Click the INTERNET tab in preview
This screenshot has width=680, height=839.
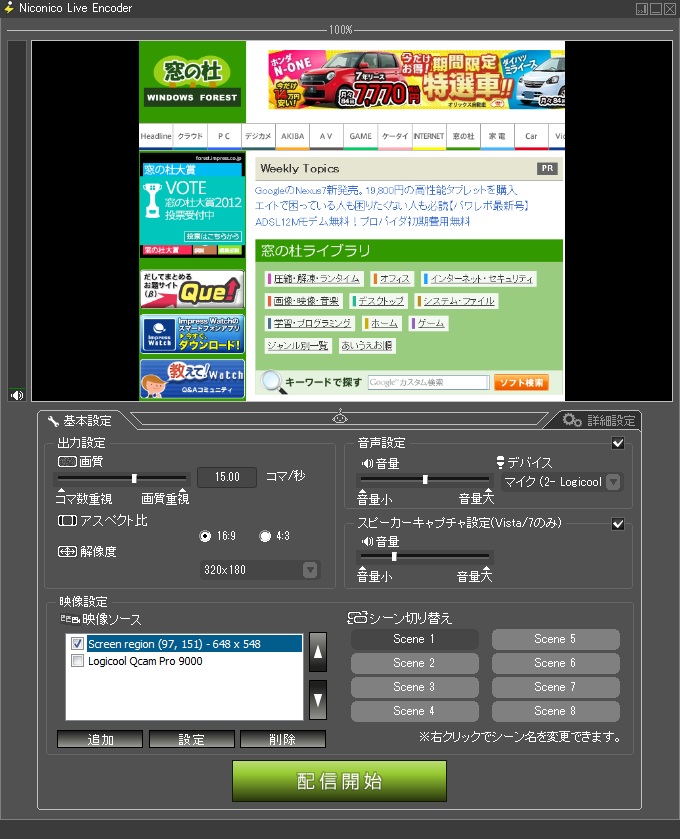point(429,136)
